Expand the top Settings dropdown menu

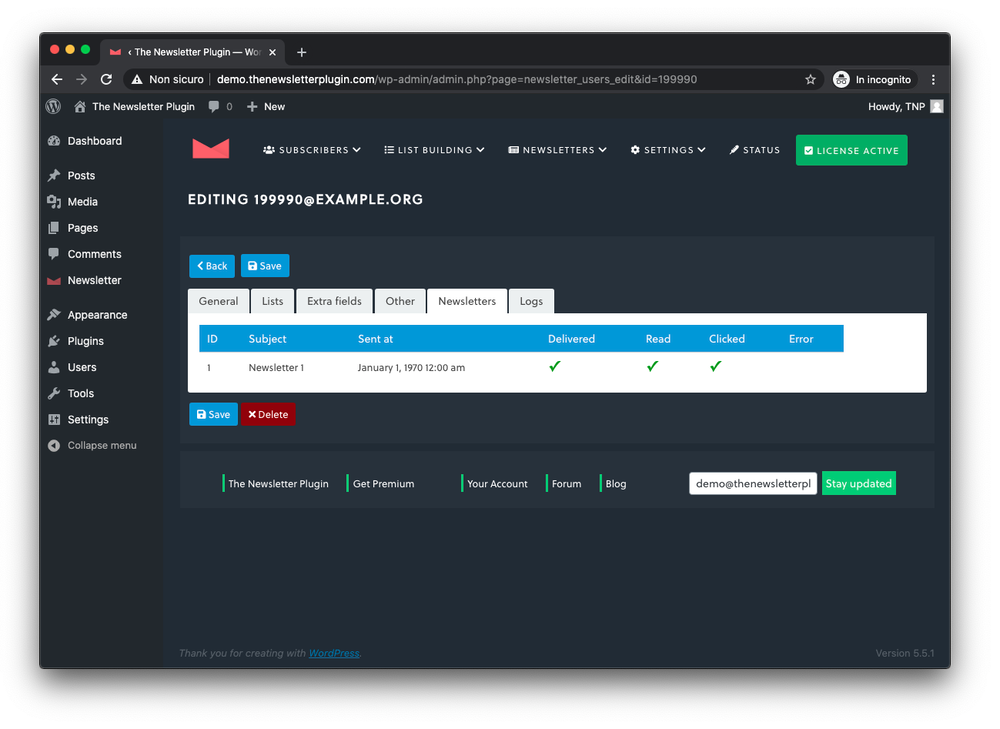pos(668,150)
